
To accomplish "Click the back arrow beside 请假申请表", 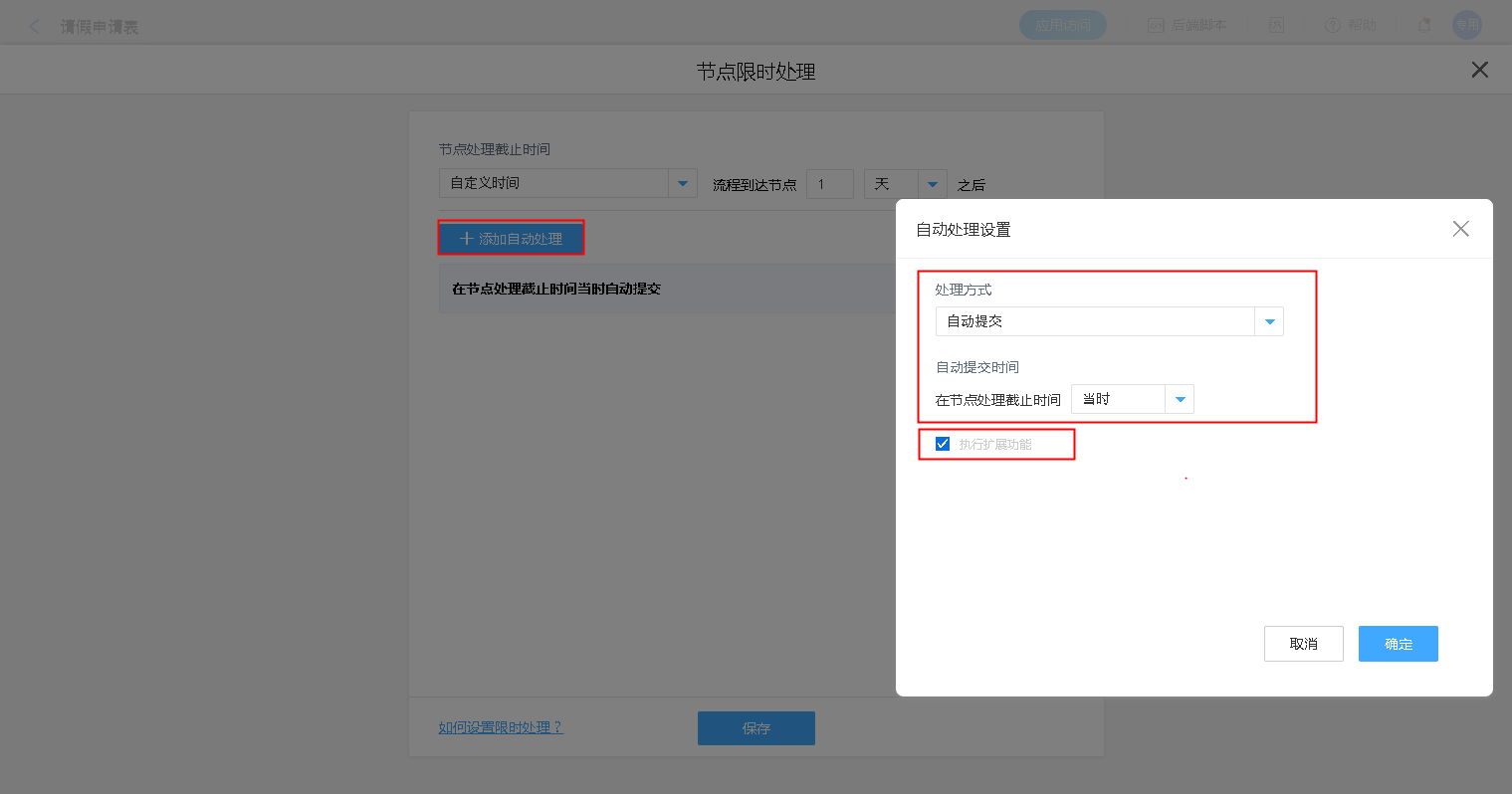I will click(35, 27).
